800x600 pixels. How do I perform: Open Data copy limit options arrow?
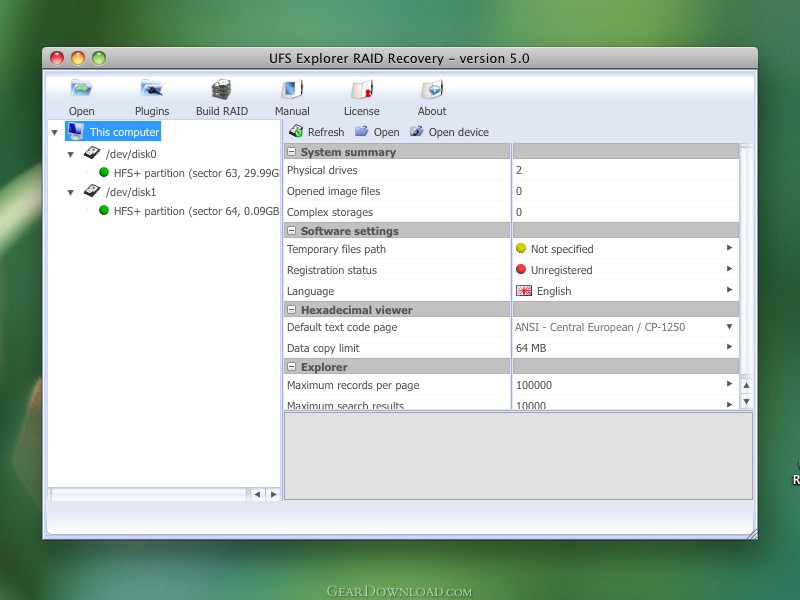[730, 346]
